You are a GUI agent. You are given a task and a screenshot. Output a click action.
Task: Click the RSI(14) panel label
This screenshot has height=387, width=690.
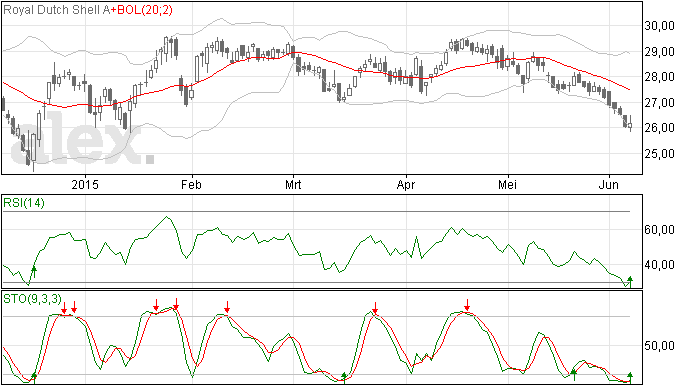coord(24,203)
